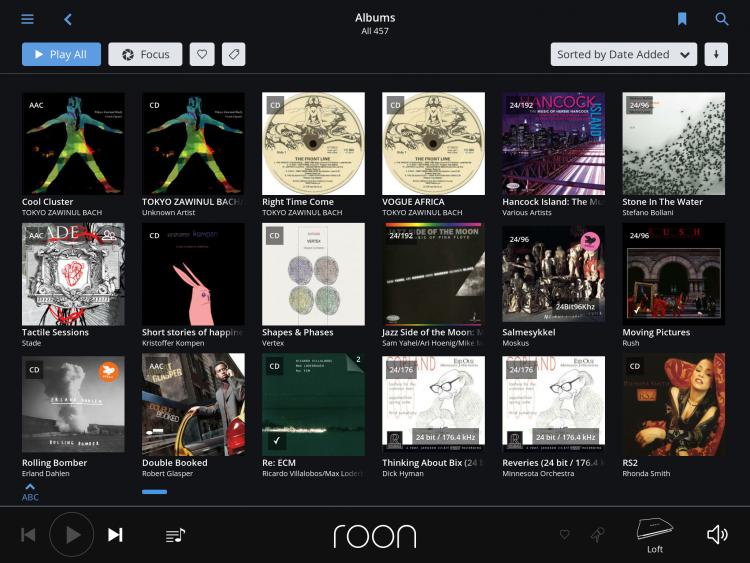Open the Cool Cluster album cover
Screen dimensions: 750x563
73,144
